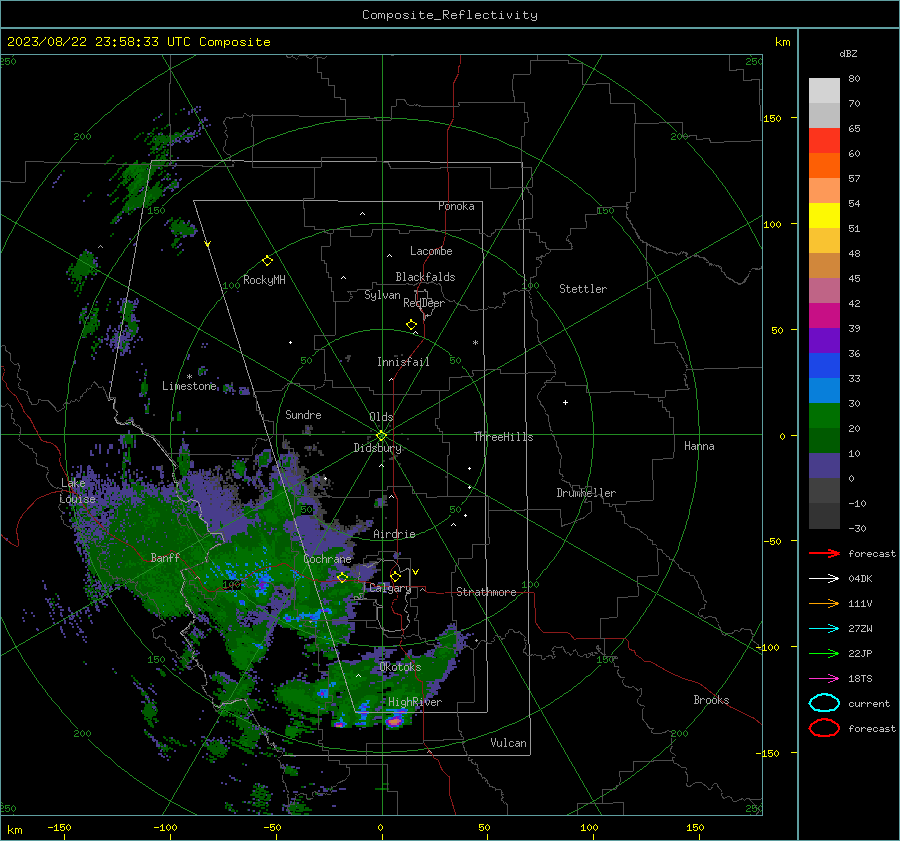Viewport: 900px width, 841px height.
Task: Click the Hanna label
Action: point(699,446)
